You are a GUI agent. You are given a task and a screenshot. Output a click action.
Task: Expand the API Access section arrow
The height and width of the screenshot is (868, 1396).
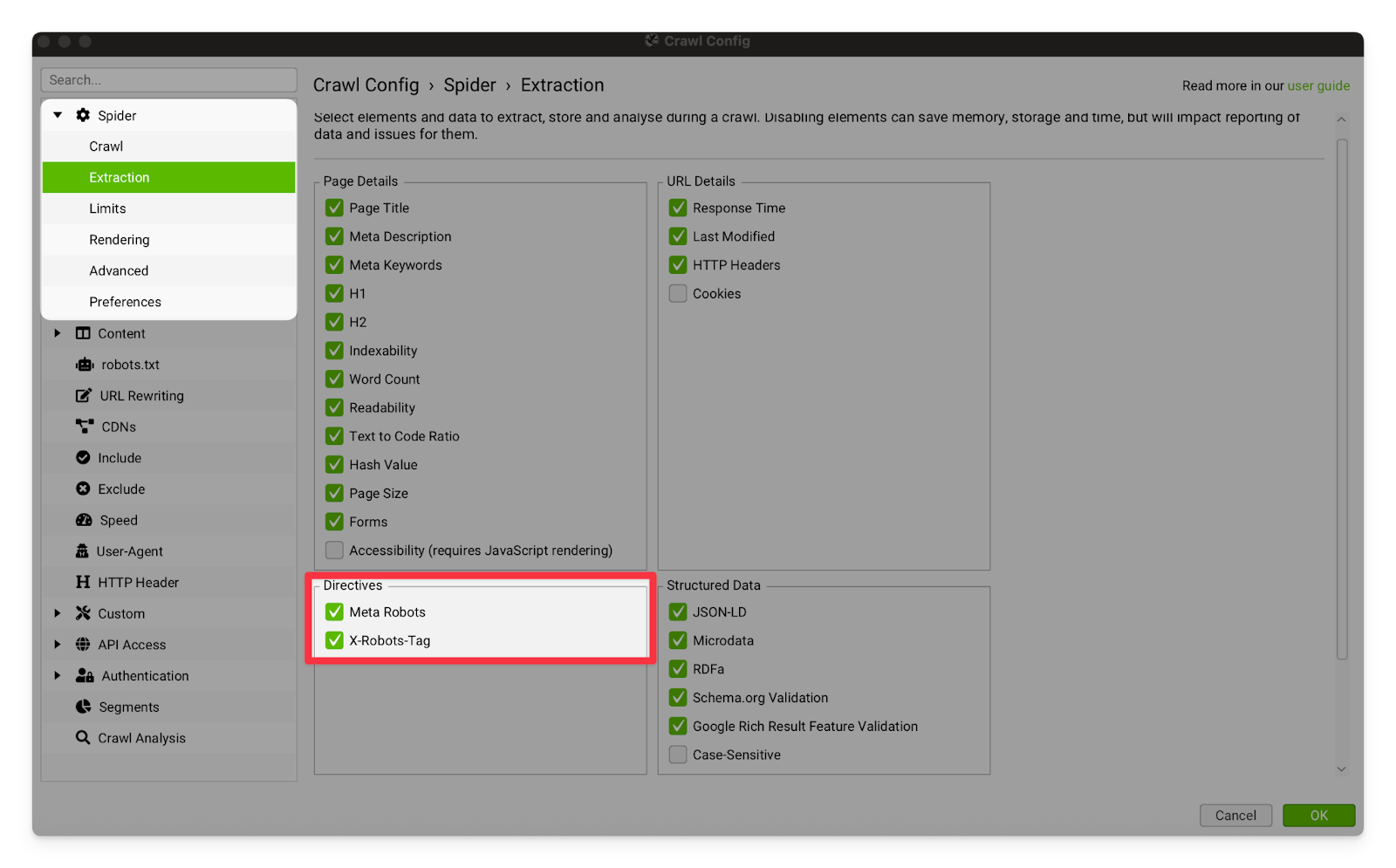pos(58,645)
